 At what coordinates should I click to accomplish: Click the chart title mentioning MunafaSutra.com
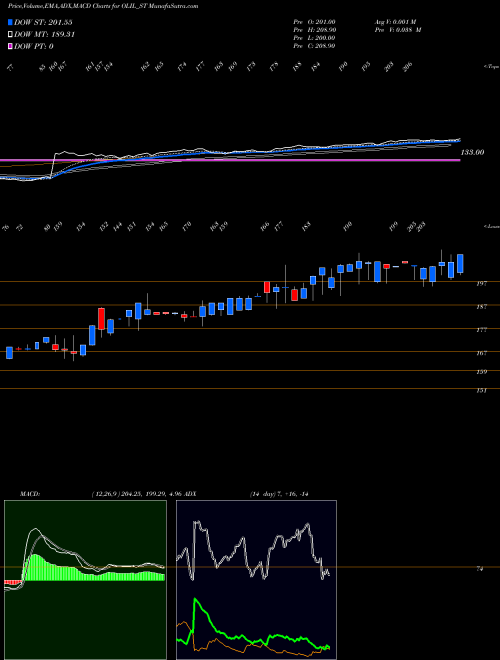click(103, 6)
